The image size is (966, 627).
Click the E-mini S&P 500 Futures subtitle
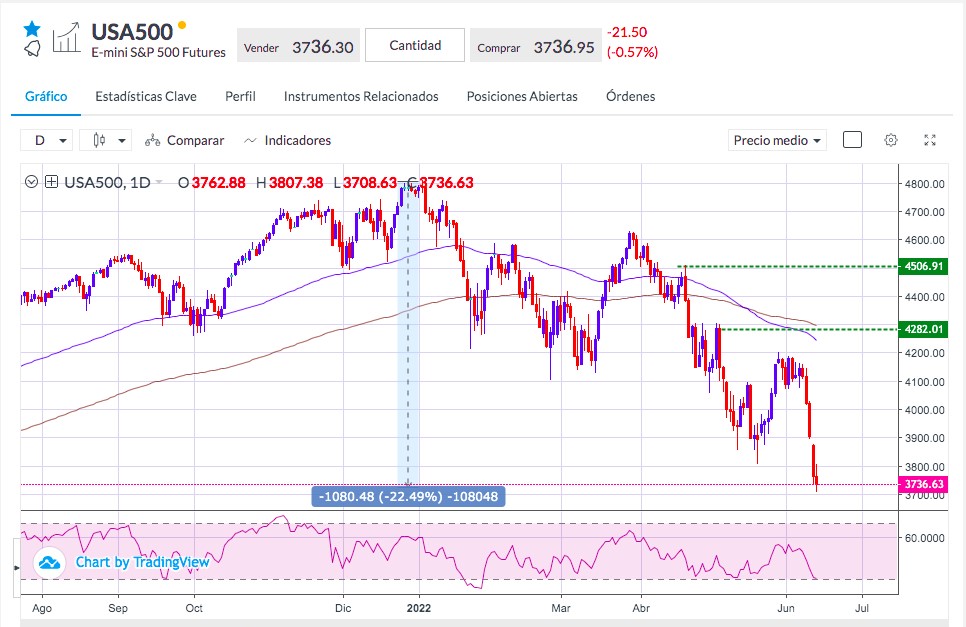(158, 53)
